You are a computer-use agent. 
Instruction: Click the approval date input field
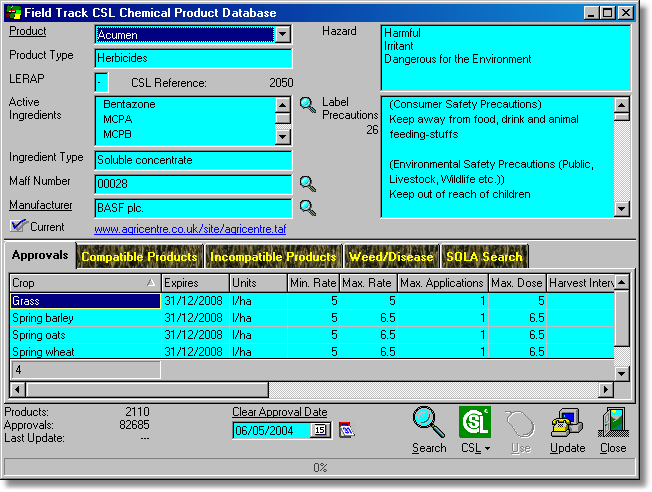[272, 430]
